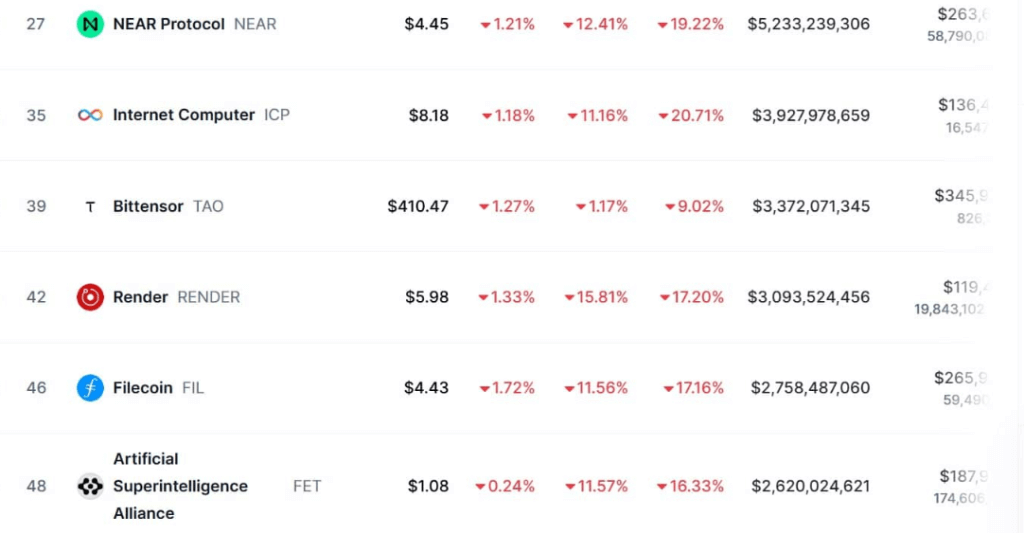The height and width of the screenshot is (533, 1024).
Task: Open the NEAR Protocol coin page
Action: coord(168,24)
